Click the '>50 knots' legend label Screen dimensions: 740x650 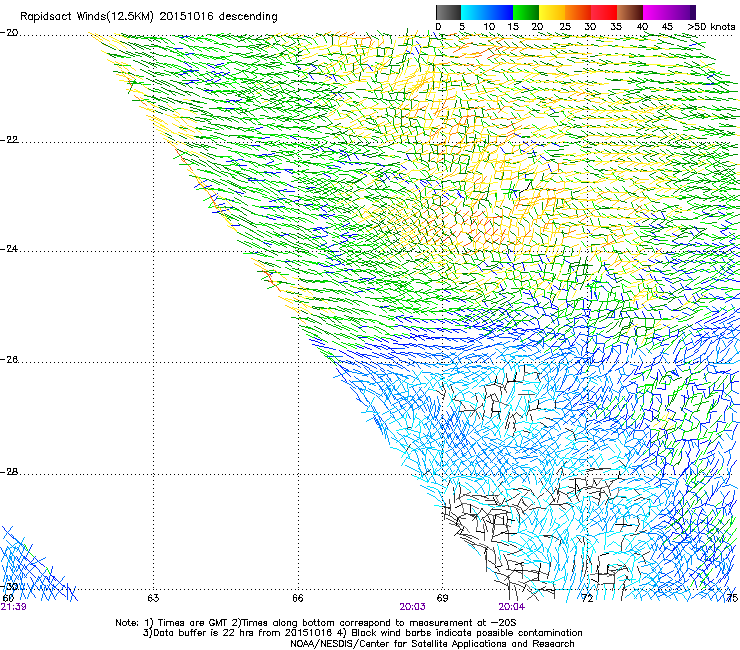coord(711,27)
